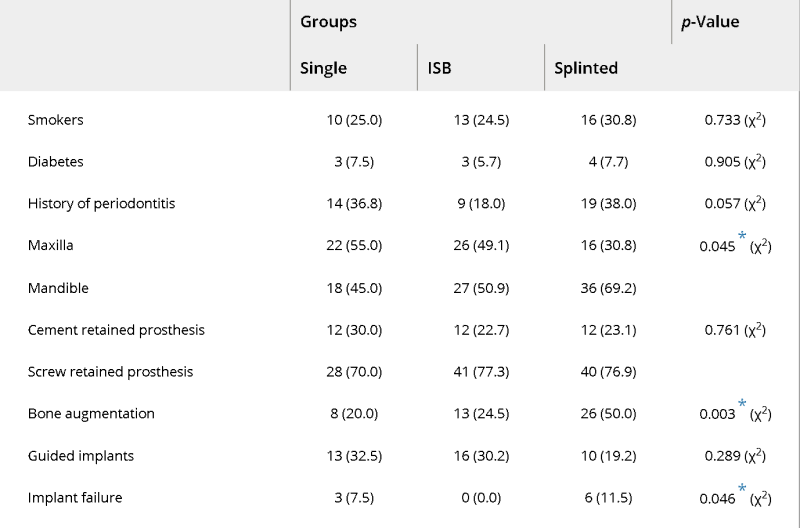Click the Guided implants row label
The height and width of the screenshot is (528, 800).
[81, 456]
